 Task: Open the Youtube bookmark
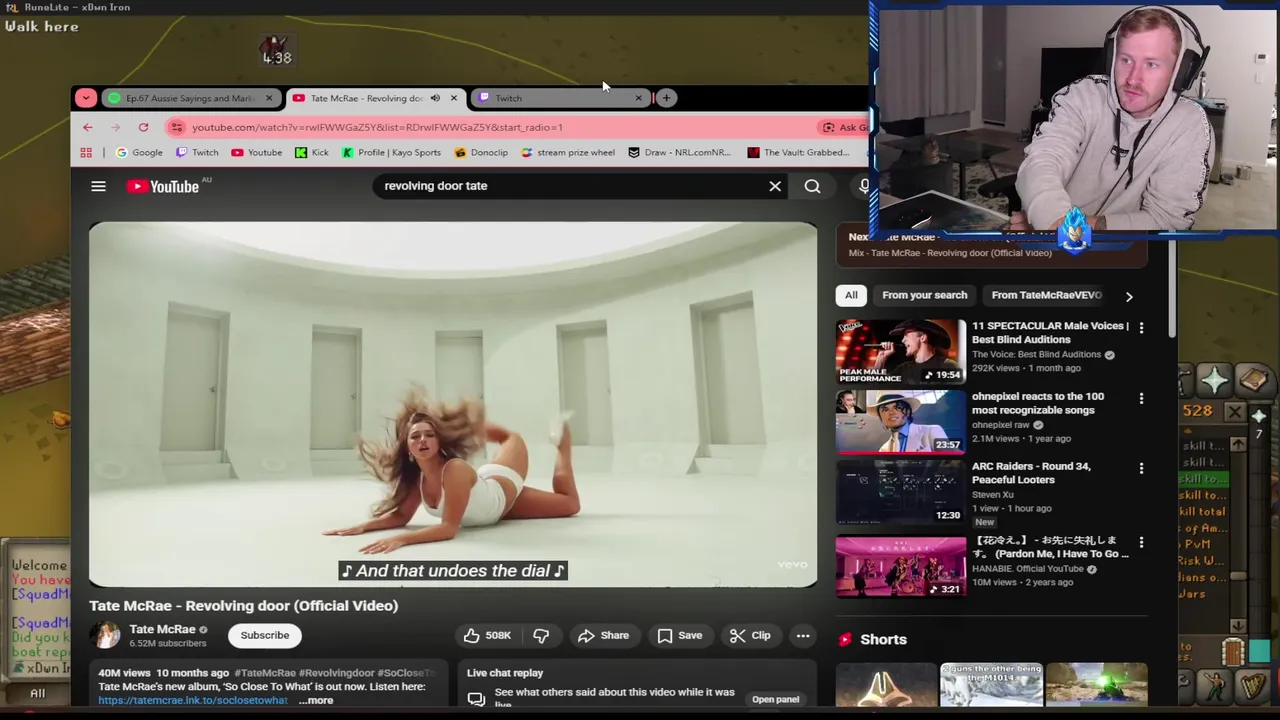(257, 153)
